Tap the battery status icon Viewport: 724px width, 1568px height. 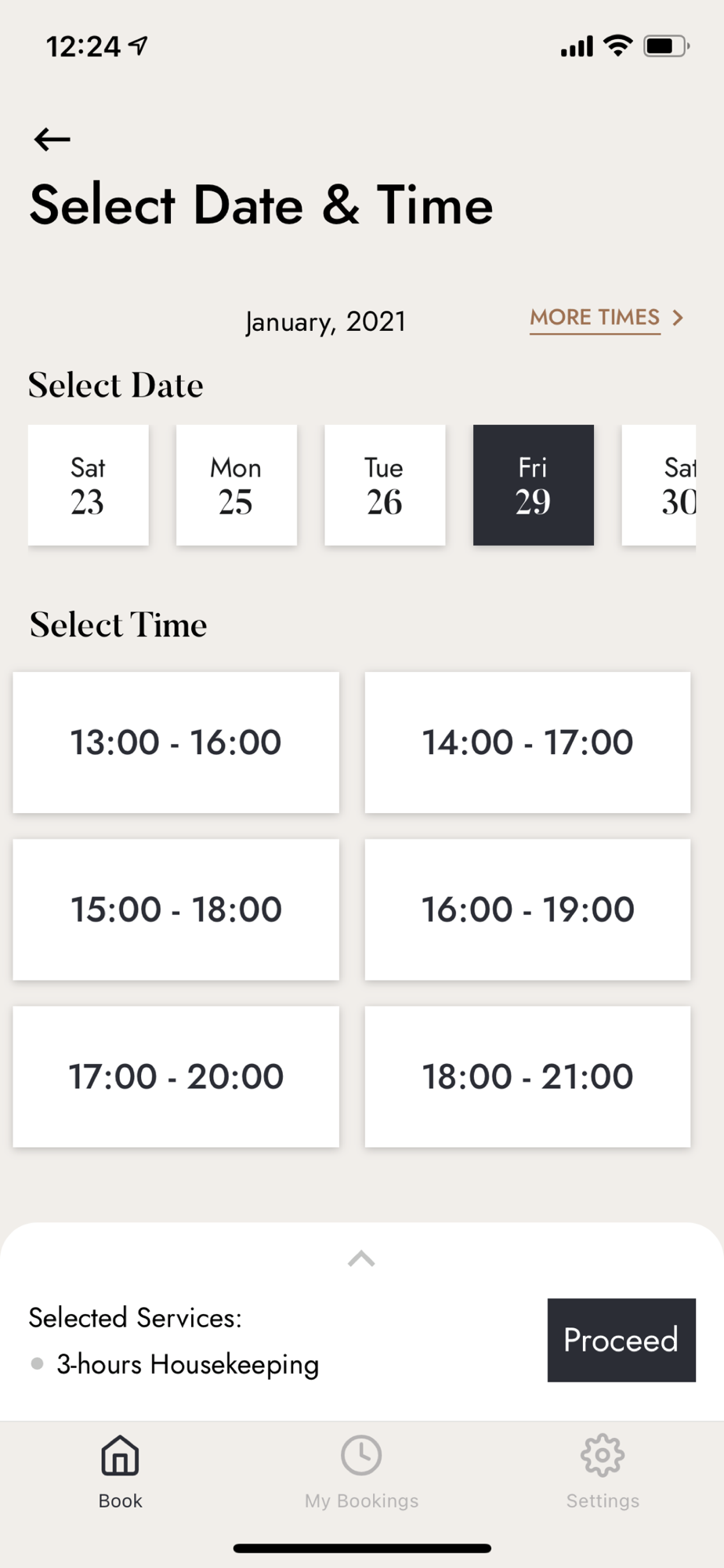click(x=666, y=46)
